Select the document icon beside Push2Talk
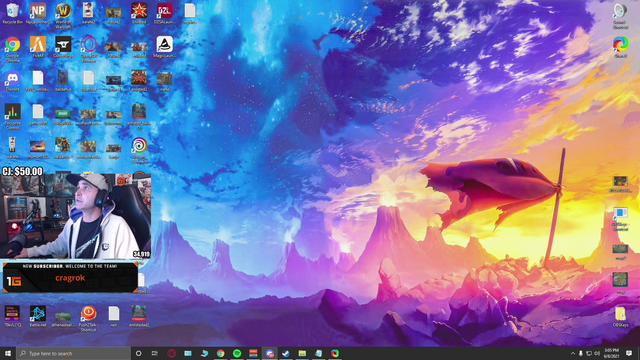The width and height of the screenshot is (640, 360). (x=114, y=316)
